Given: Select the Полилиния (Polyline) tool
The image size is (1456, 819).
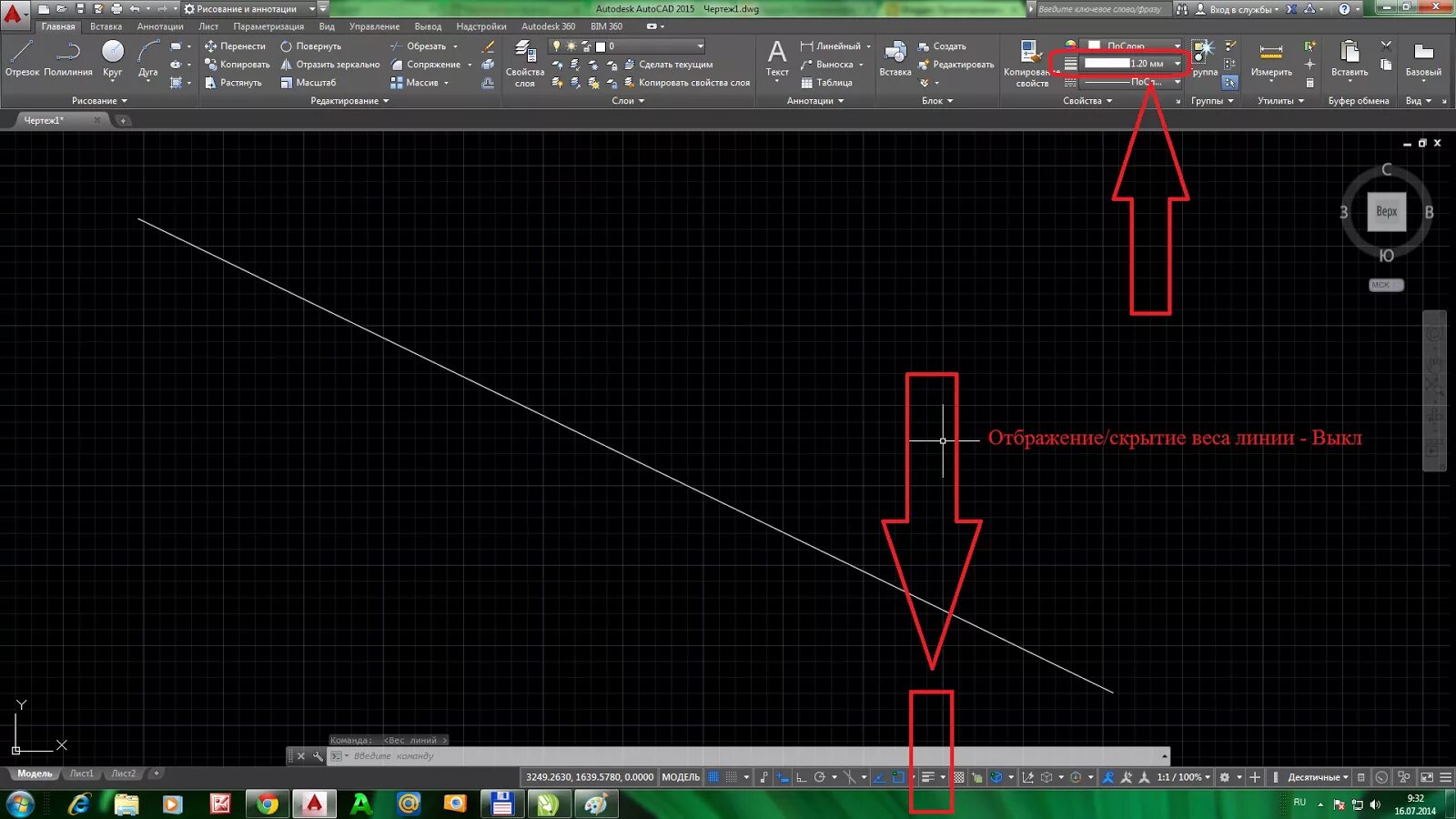Looking at the screenshot, I should 68,57.
